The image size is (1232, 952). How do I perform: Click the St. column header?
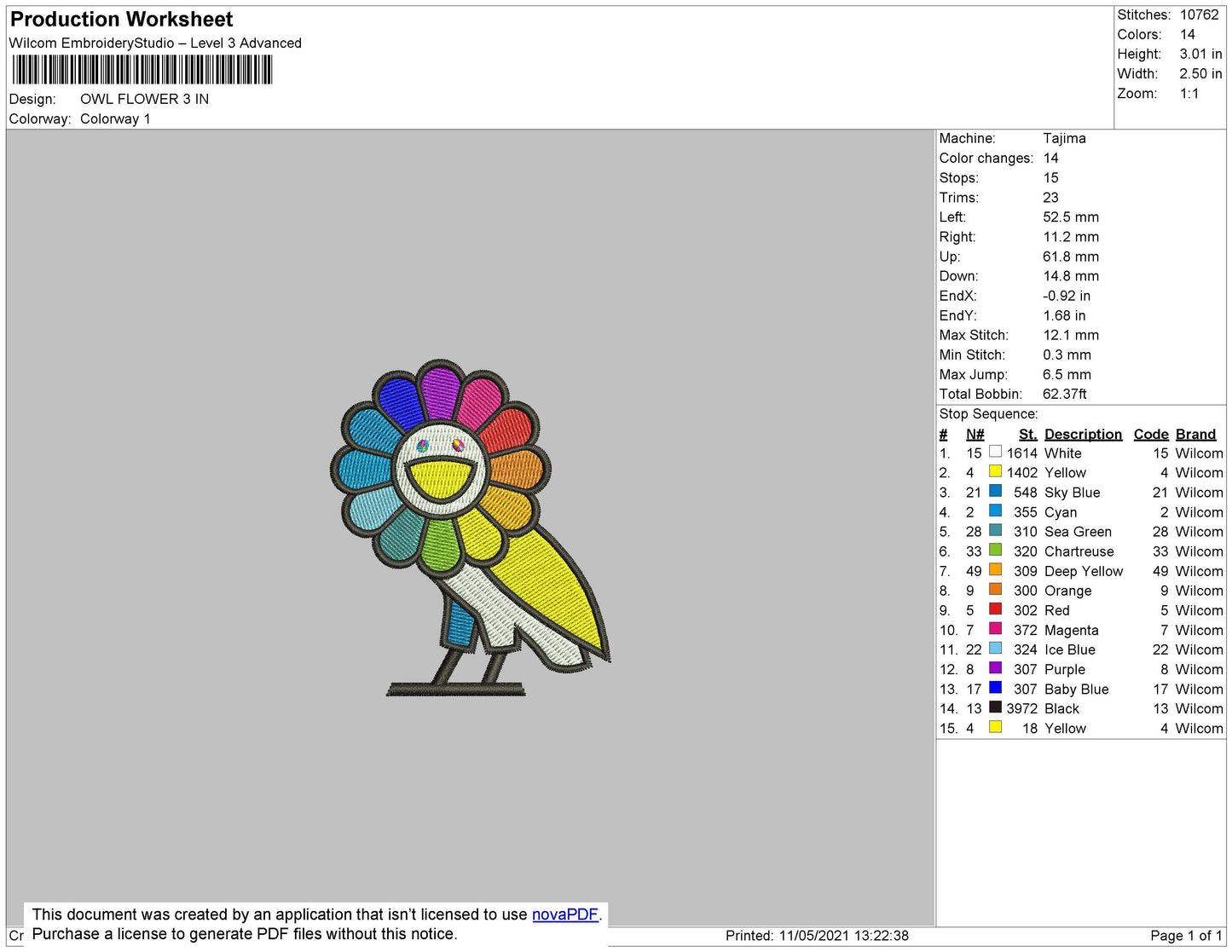(1027, 434)
